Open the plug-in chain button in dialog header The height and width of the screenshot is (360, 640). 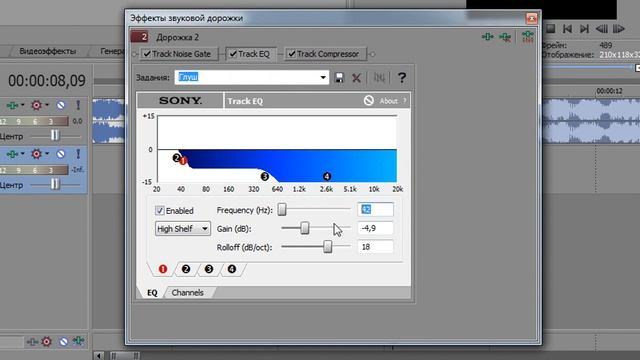point(487,37)
